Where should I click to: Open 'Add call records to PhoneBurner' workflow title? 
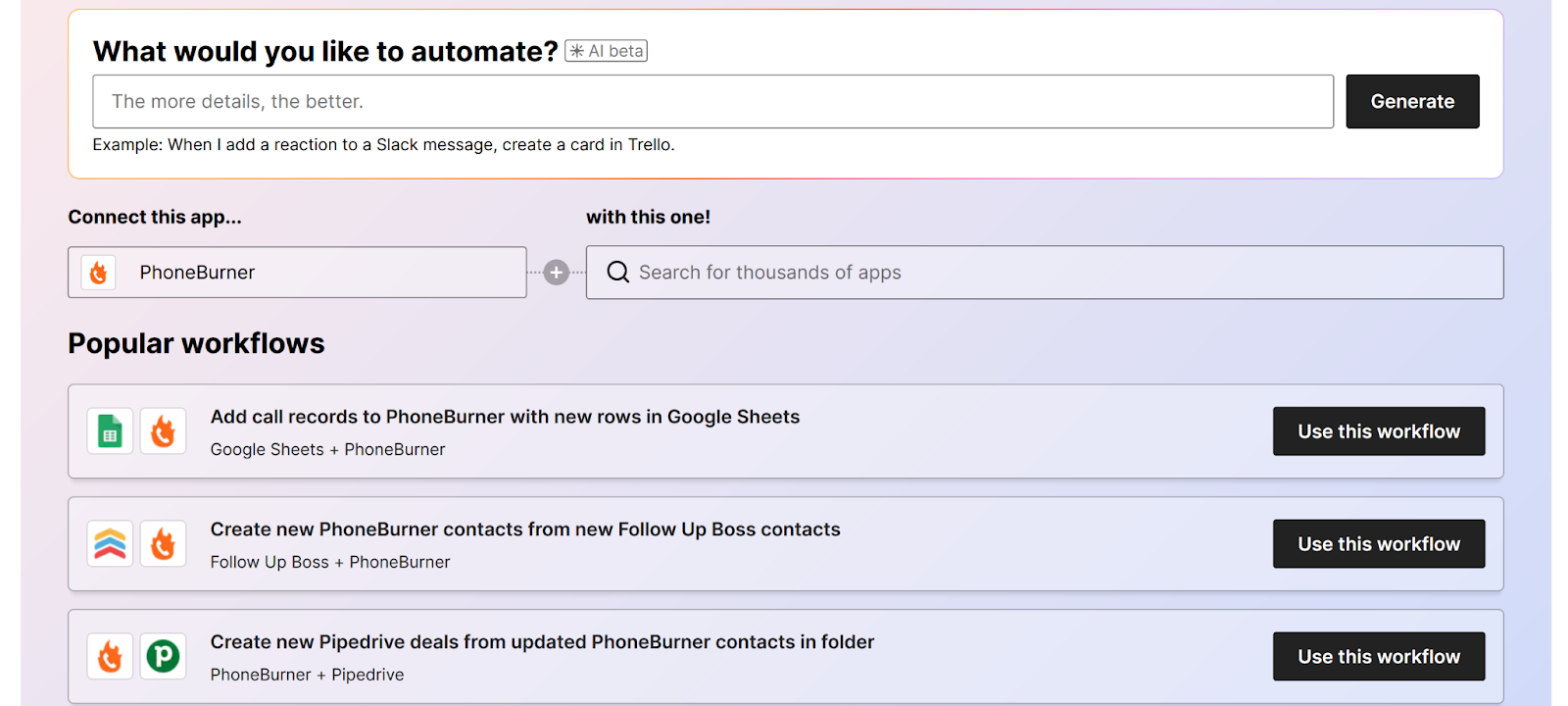[x=505, y=417]
